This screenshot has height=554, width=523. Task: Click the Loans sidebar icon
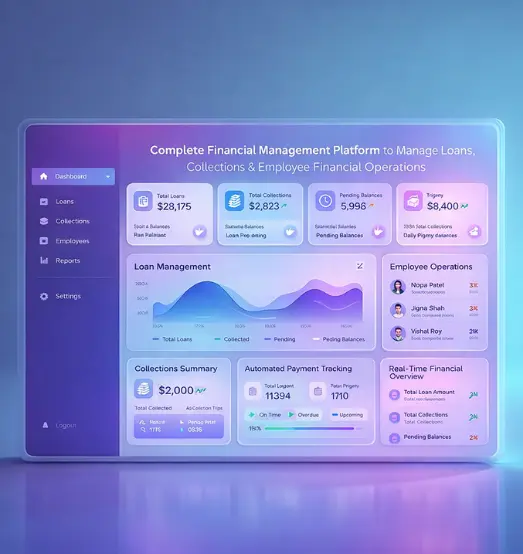click(x=44, y=201)
